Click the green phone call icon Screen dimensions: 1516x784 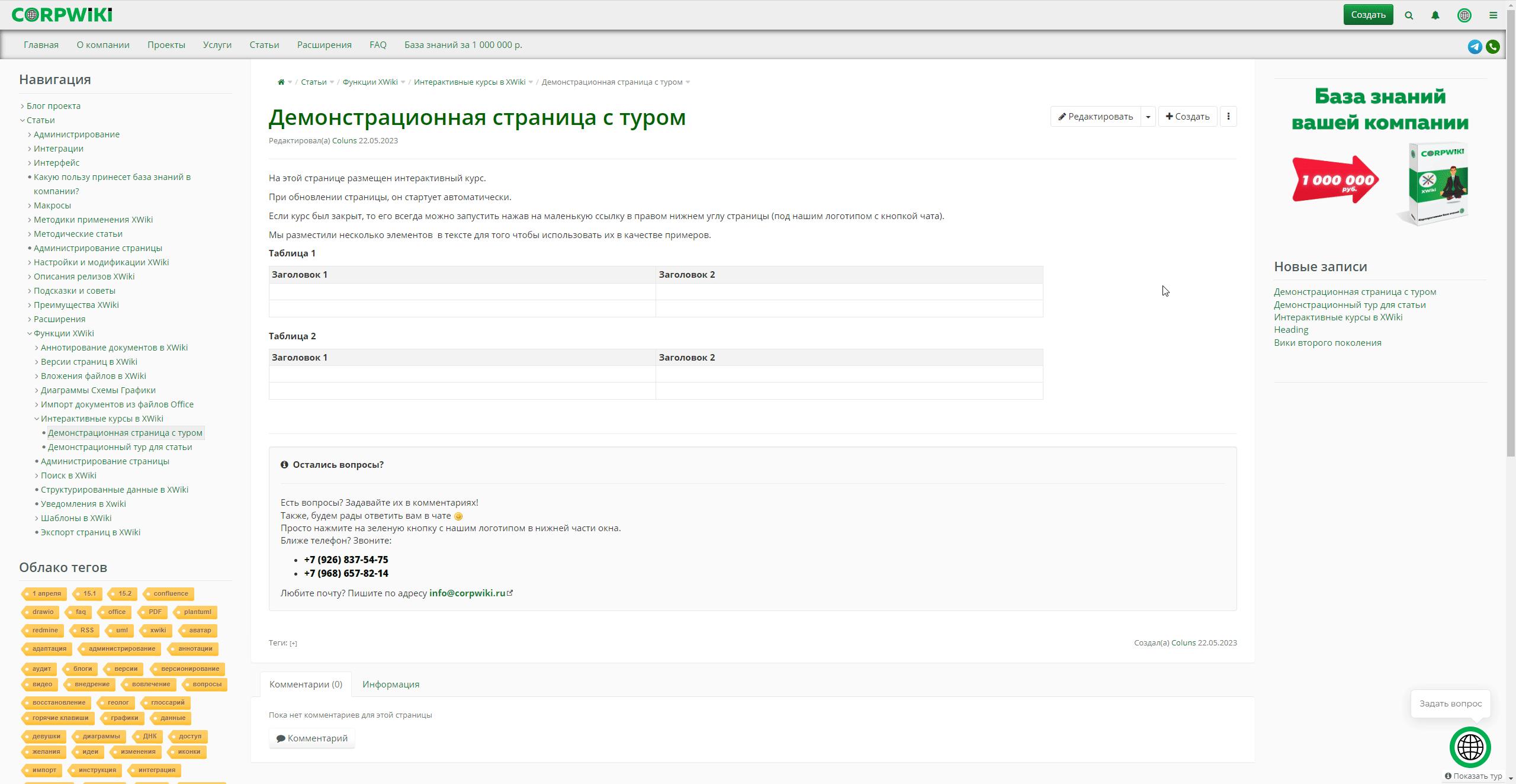[1493, 47]
